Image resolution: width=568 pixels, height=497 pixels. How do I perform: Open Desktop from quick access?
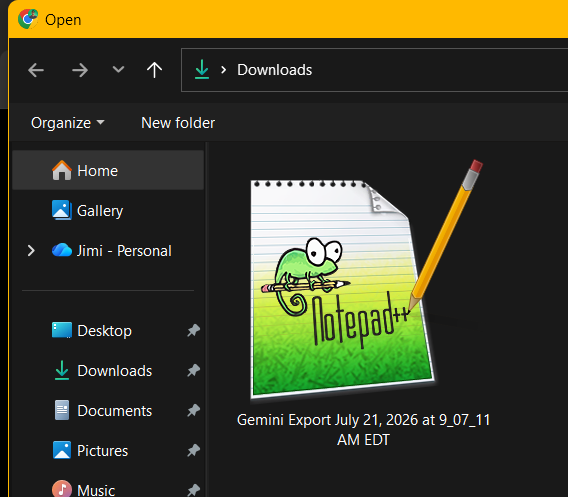coord(104,331)
